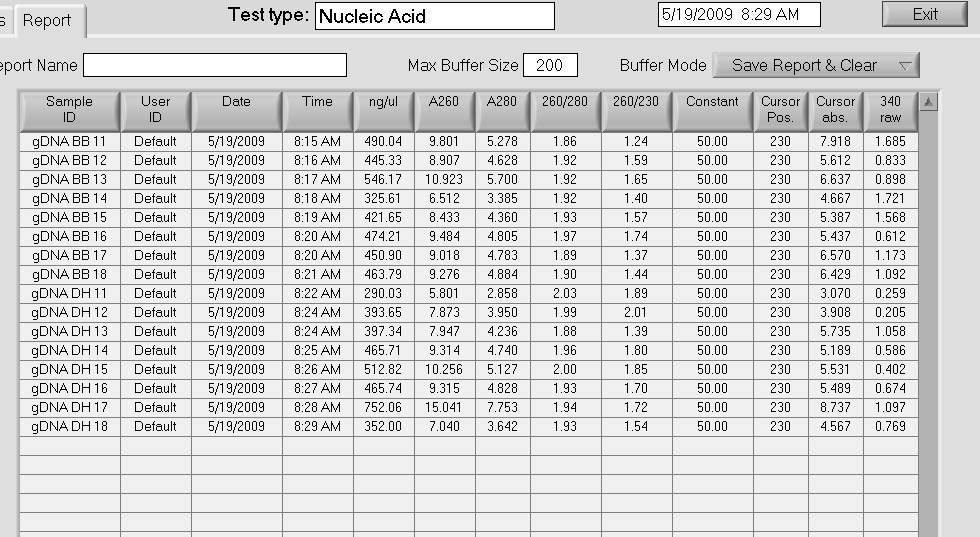Select the Cursor abs. column header

tap(835, 110)
